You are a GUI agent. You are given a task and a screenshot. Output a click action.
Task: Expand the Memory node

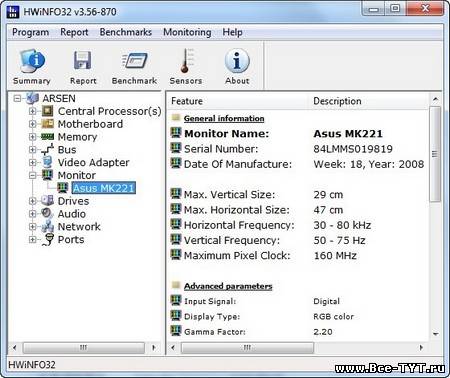click(32, 137)
